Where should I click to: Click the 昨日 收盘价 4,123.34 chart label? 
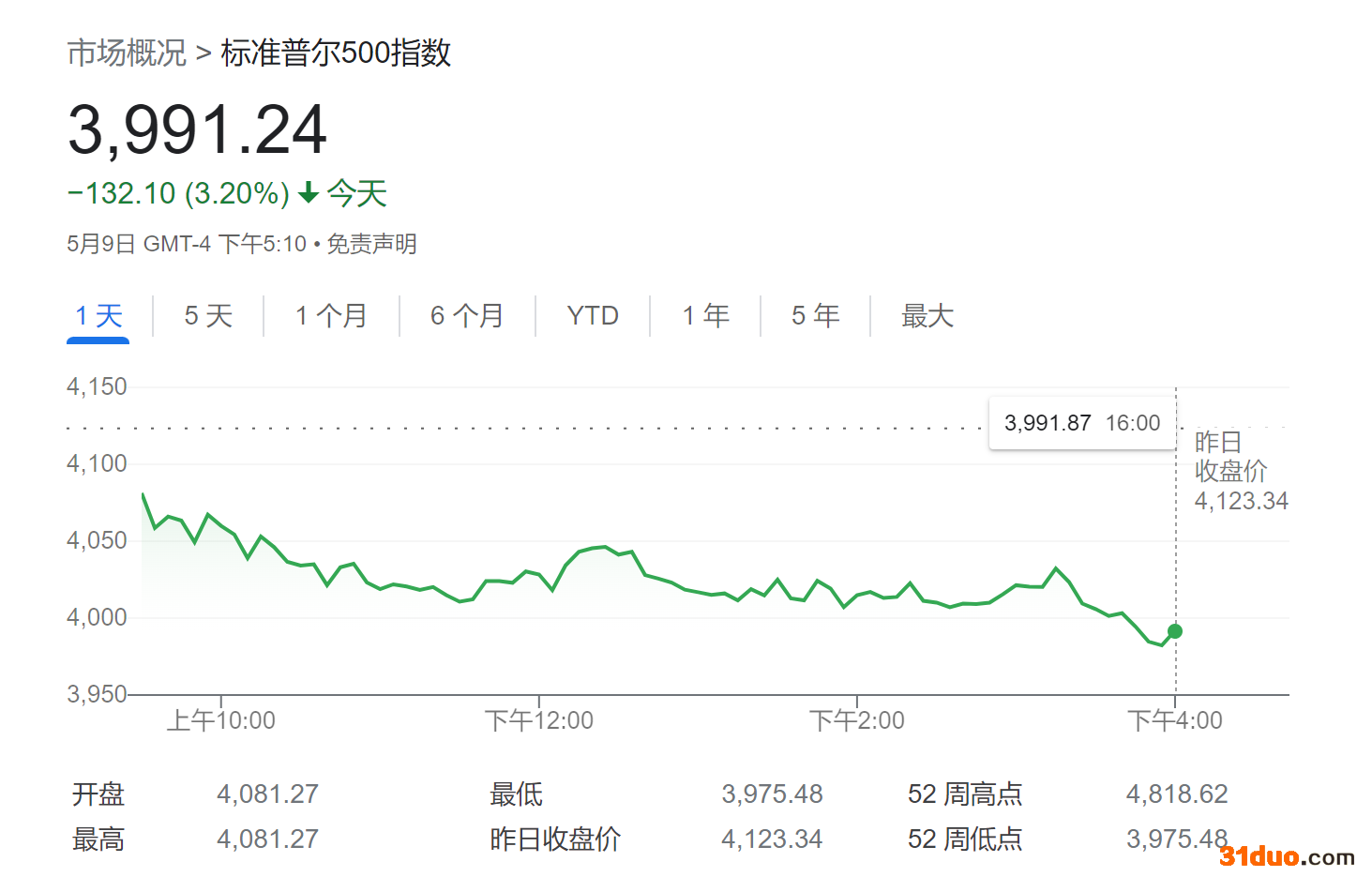coord(1241,471)
